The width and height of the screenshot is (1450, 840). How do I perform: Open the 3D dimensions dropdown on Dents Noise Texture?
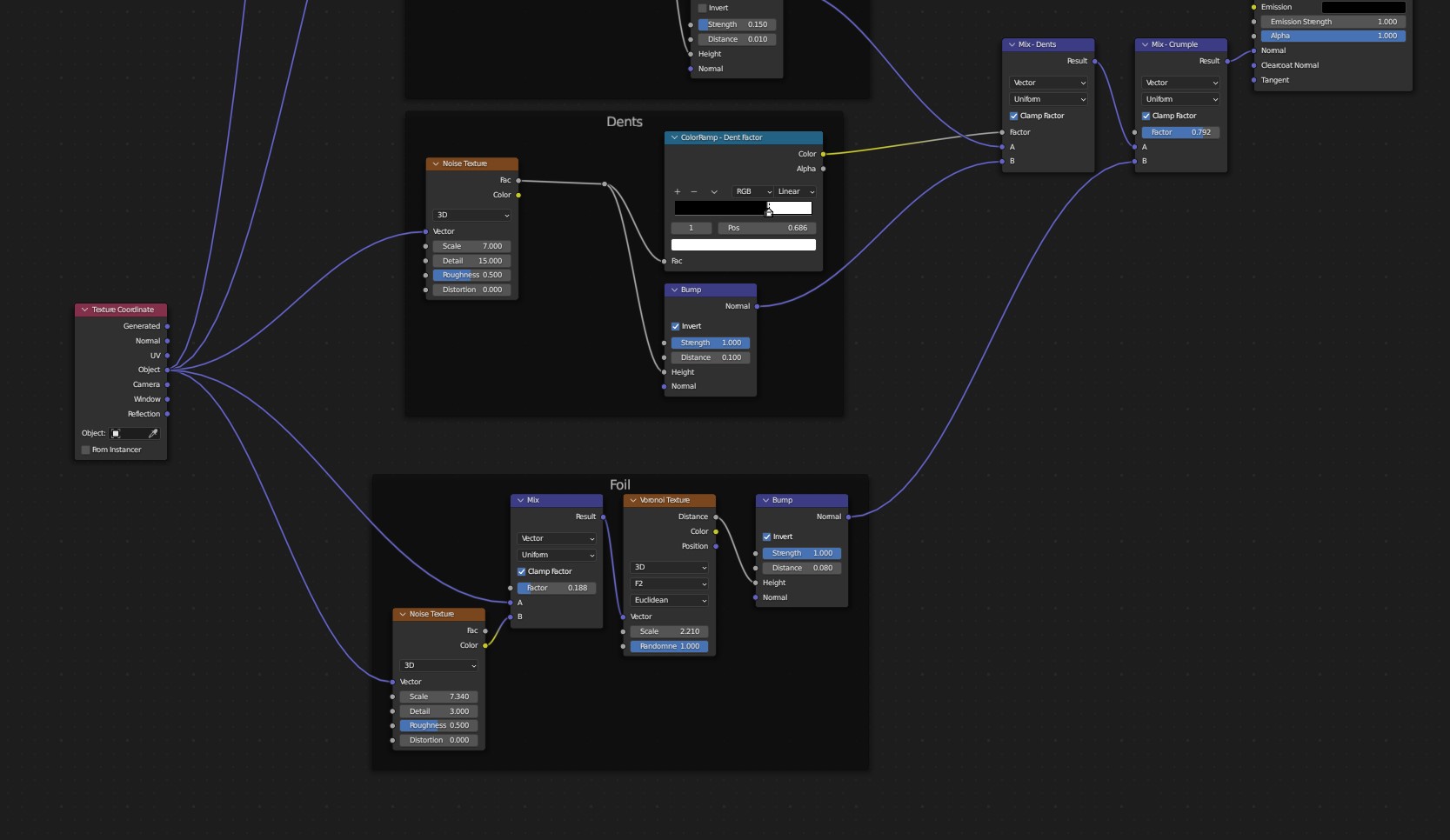pos(472,215)
